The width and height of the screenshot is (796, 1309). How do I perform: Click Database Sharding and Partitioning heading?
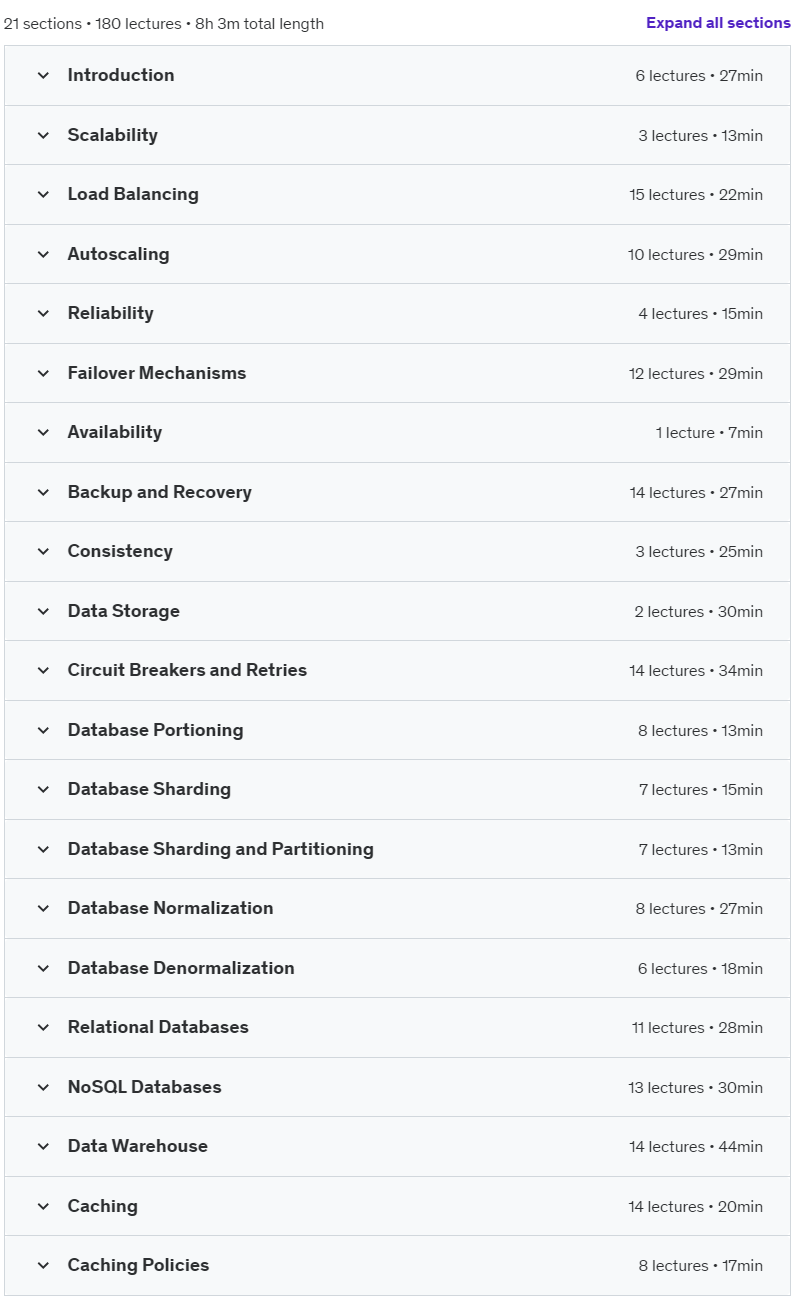[220, 849]
